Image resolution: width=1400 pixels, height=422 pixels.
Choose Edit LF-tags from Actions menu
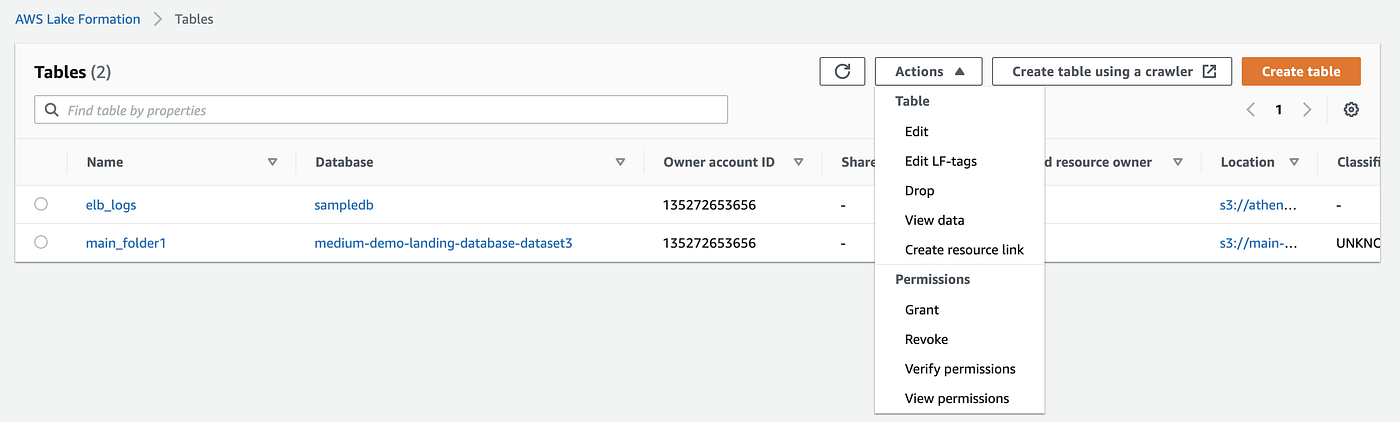pos(940,161)
